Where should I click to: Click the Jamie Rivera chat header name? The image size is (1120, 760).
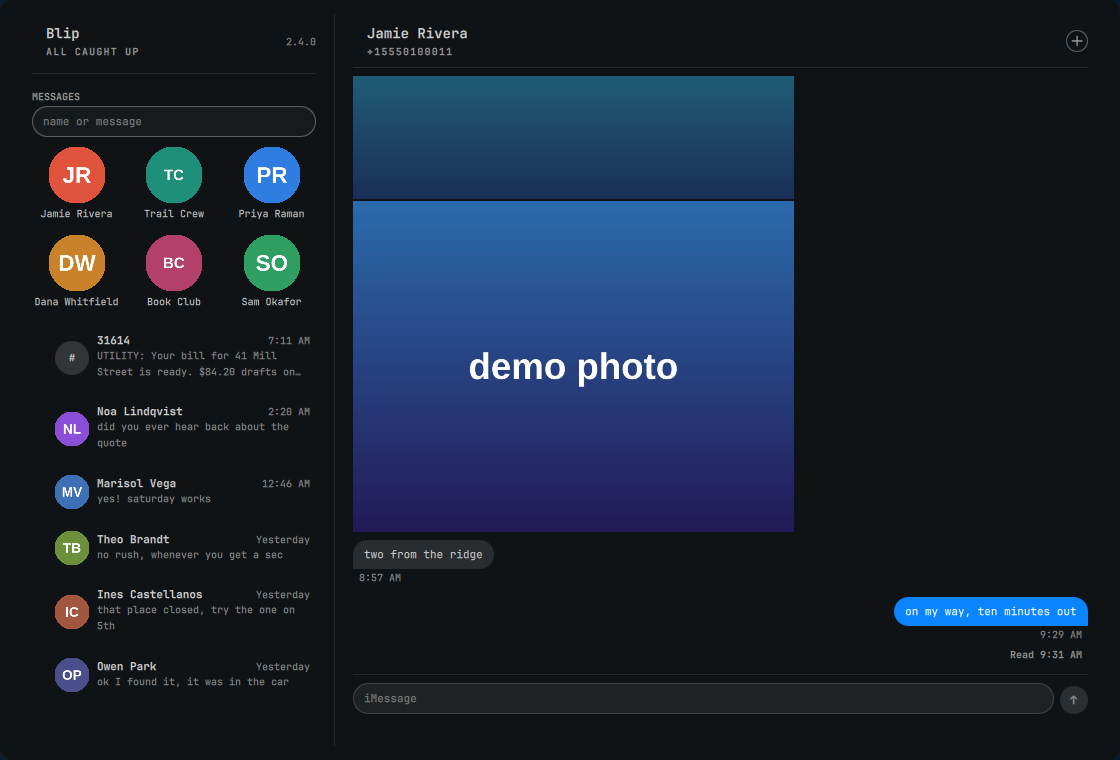tap(417, 34)
